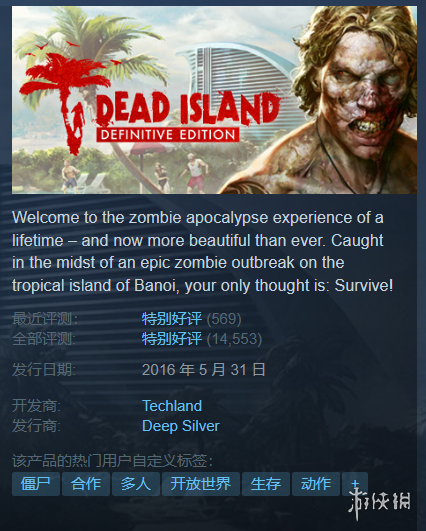Open the 开放世界 tag
426x531 pixels.
tap(201, 484)
